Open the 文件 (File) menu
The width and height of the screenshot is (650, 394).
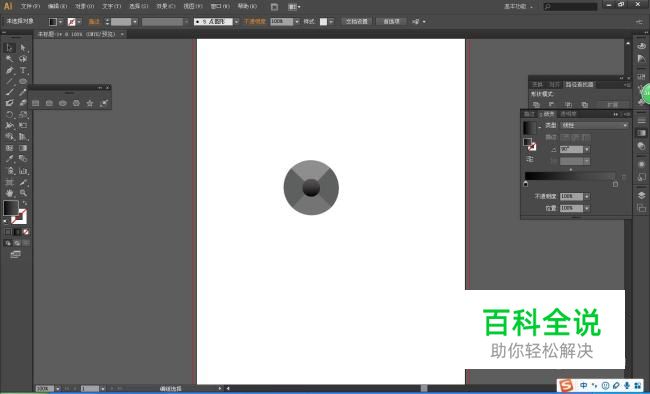(30, 6)
